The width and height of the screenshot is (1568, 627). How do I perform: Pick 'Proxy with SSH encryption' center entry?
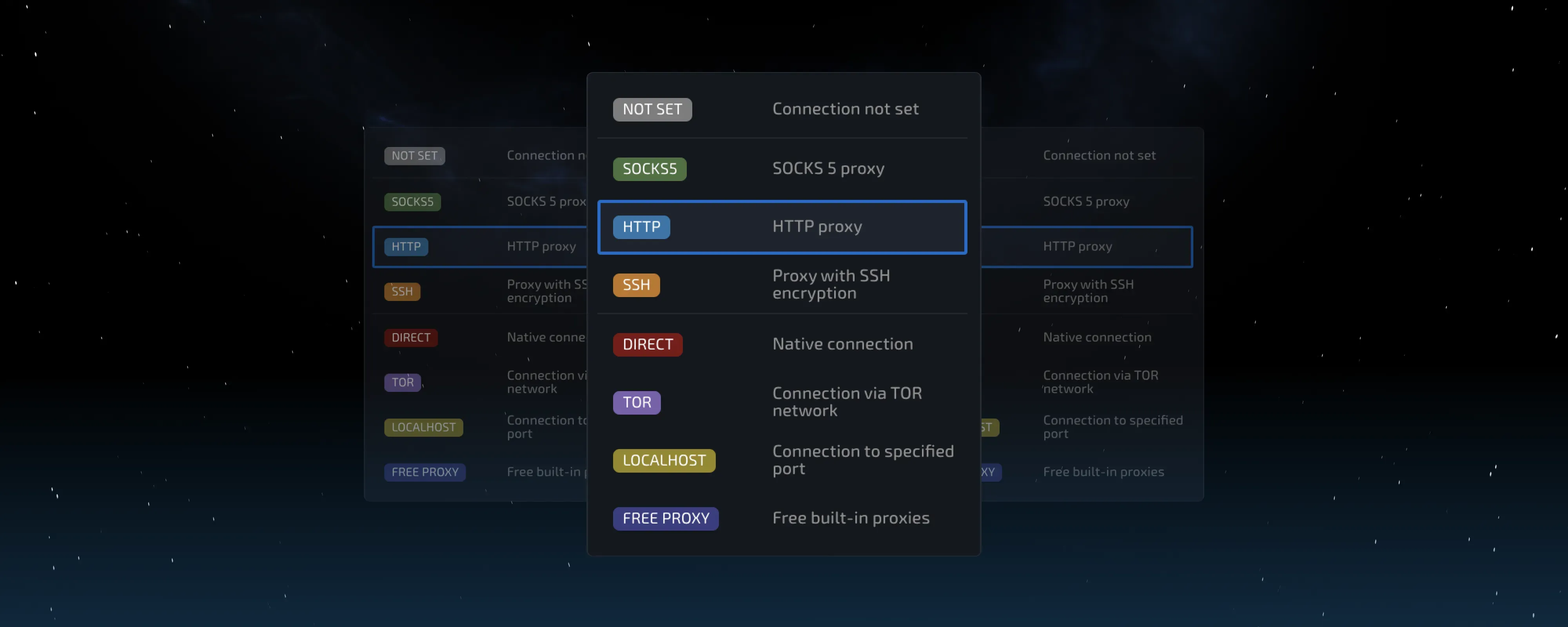coord(831,284)
